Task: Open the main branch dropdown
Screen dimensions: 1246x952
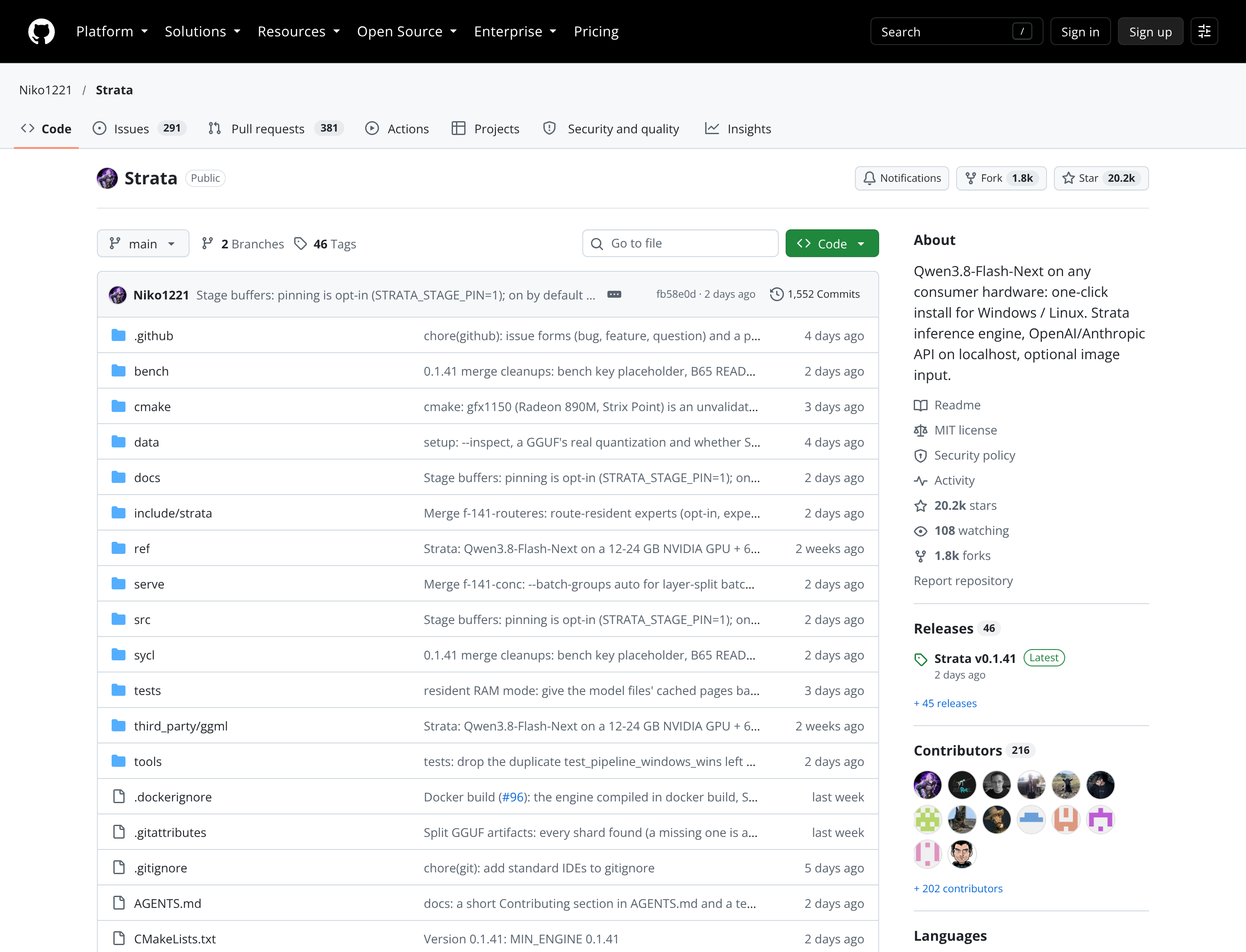Action: click(x=143, y=244)
